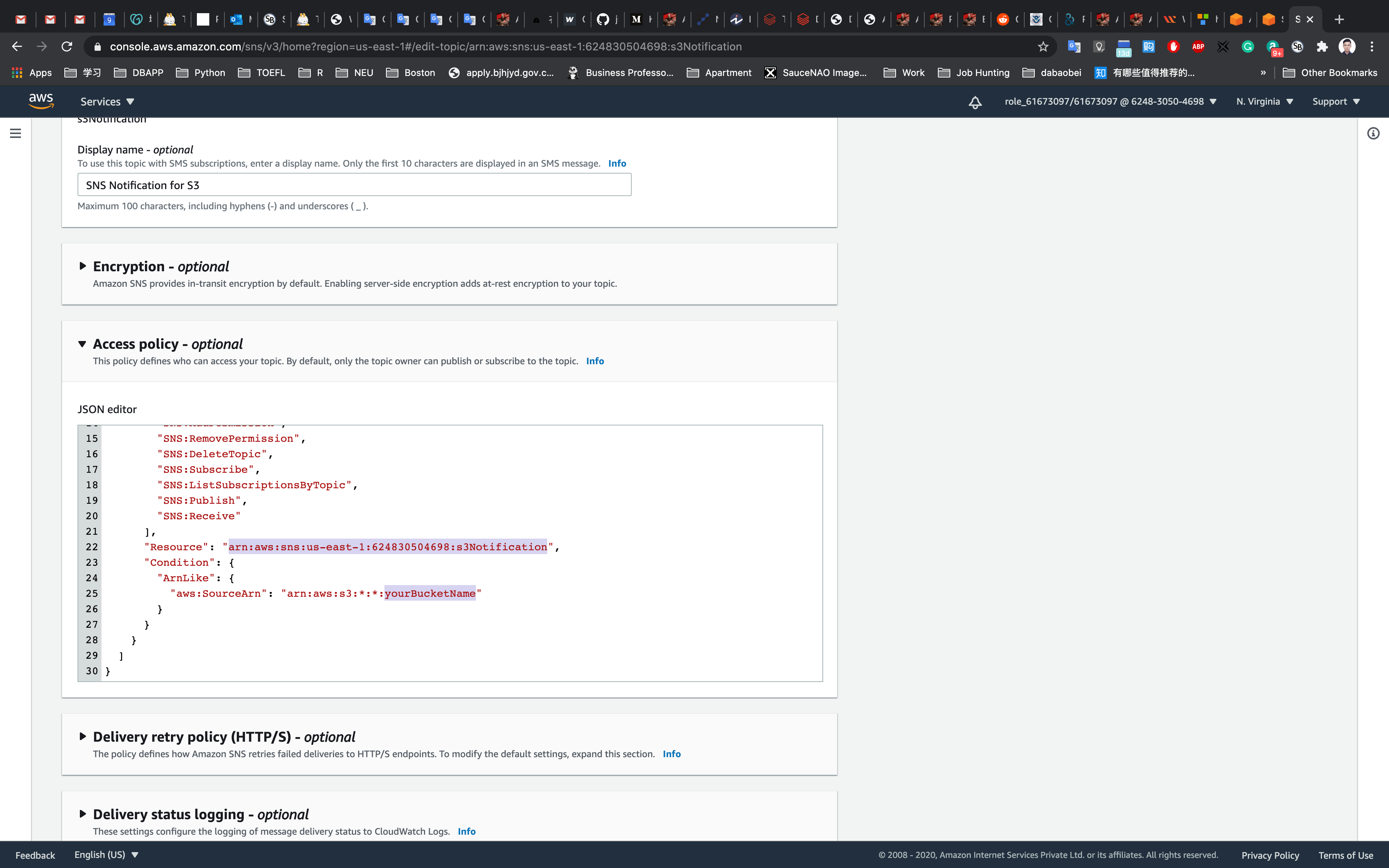Image resolution: width=1389 pixels, height=868 pixels.
Task: Expand the Encryption optional section
Action: pos(83,266)
